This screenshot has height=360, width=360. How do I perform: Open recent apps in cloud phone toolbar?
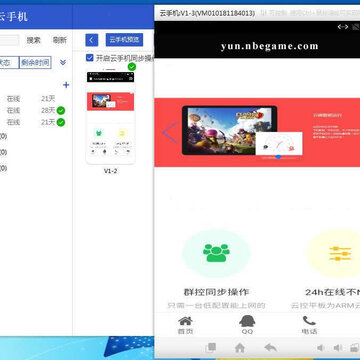point(211,348)
